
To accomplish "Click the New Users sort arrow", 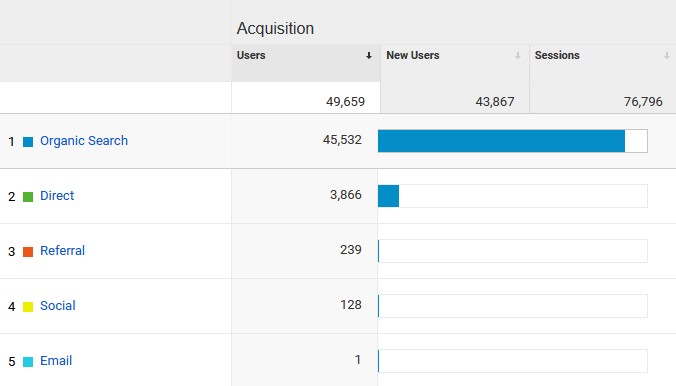I will tap(517, 56).
